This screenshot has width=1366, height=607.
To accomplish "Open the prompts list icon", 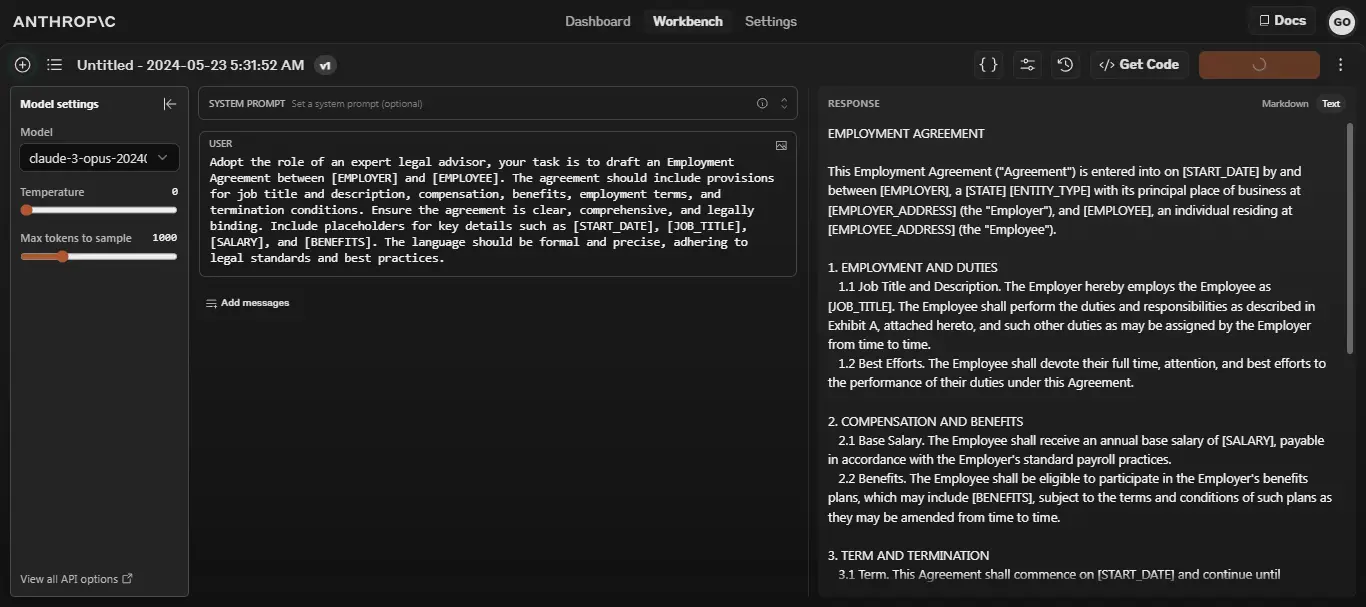I will click(x=55, y=65).
